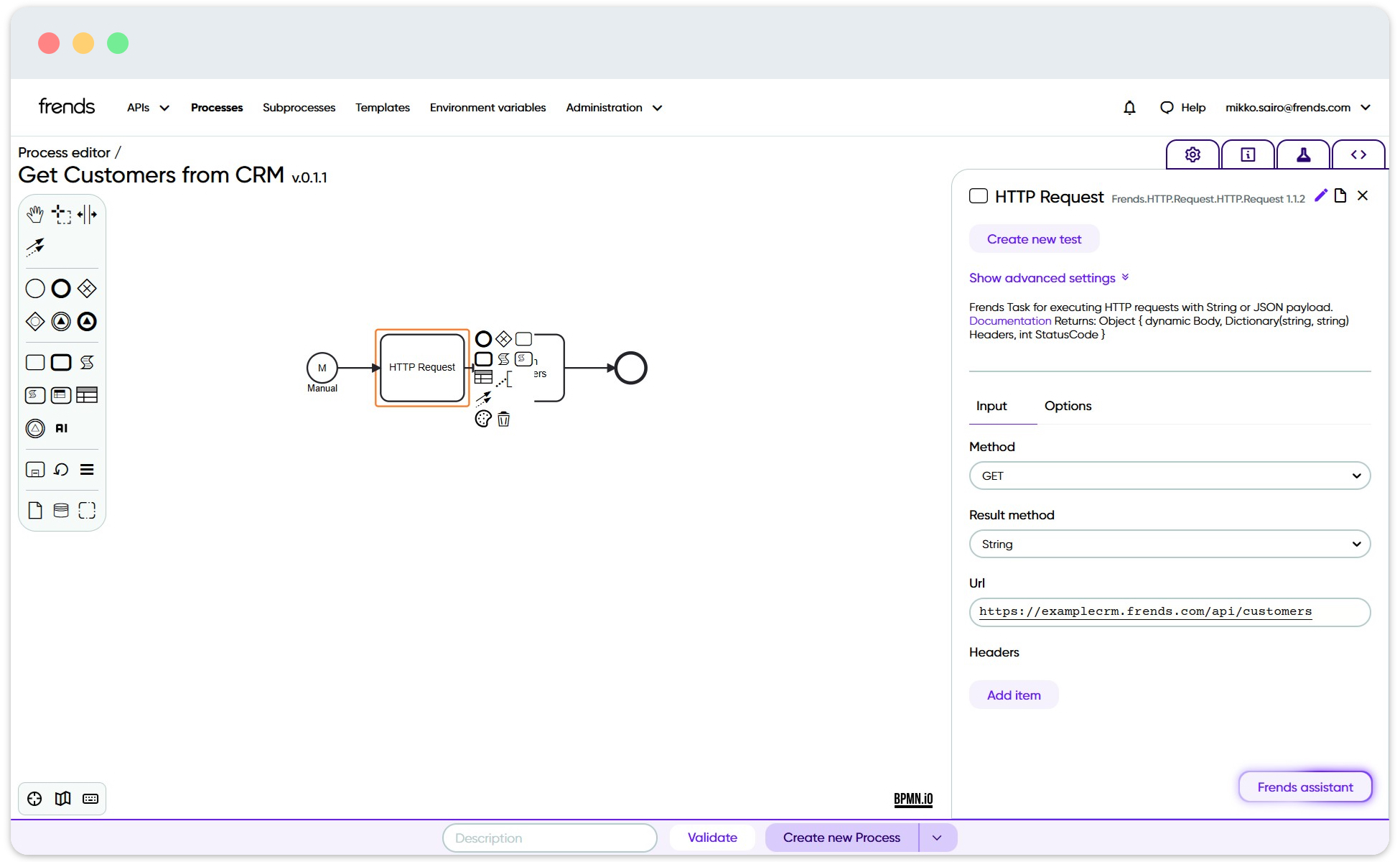Screen dimensions: 1400x862
Task: Create a start event from the palette
Action: pyautogui.click(x=34, y=288)
